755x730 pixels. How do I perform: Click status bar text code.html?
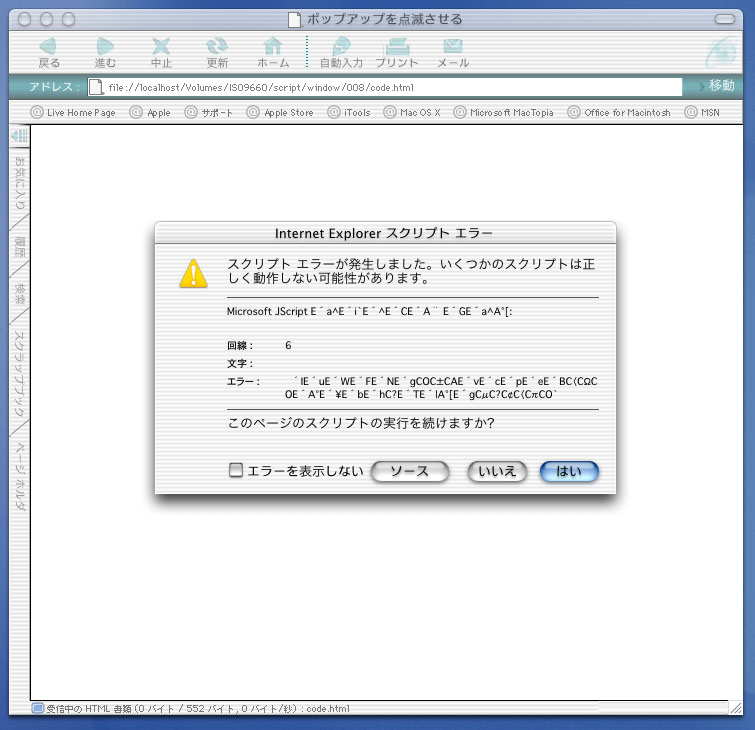coord(328,708)
